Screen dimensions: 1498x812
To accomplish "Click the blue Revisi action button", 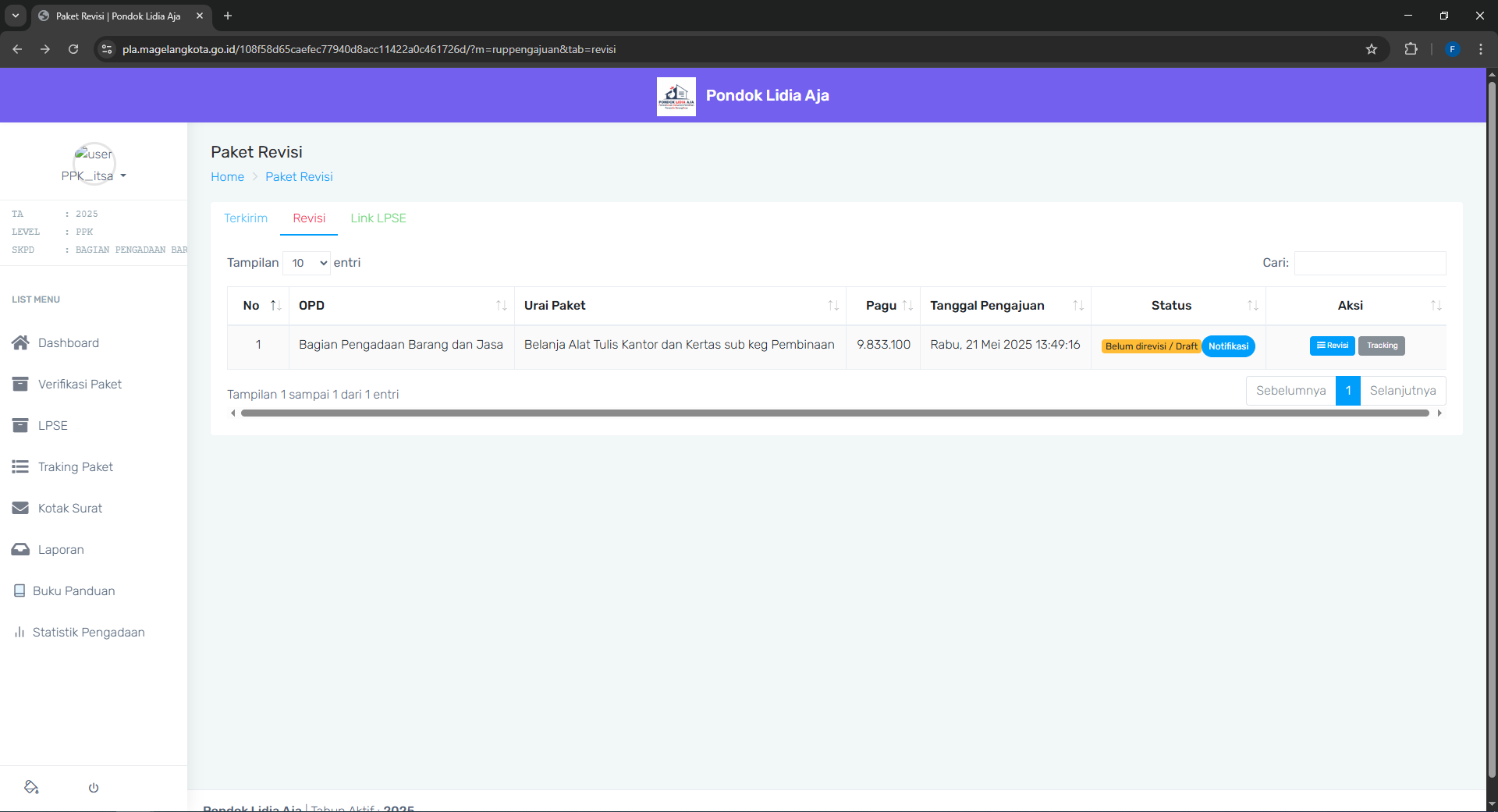I will (1332, 346).
